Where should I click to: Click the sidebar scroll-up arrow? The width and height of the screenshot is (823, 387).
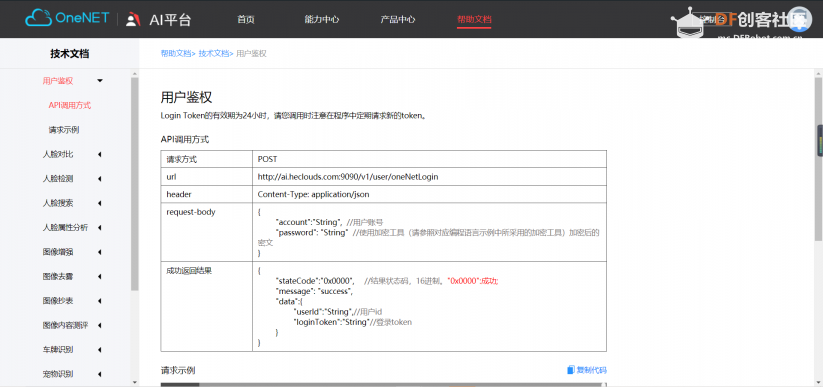tap(135, 74)
